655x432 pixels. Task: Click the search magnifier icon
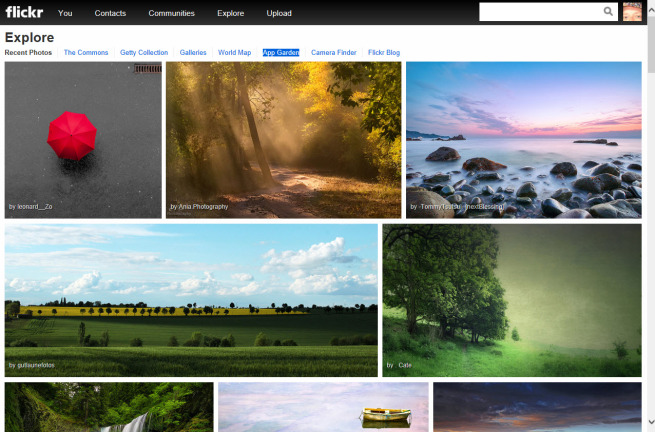(608, 12)
